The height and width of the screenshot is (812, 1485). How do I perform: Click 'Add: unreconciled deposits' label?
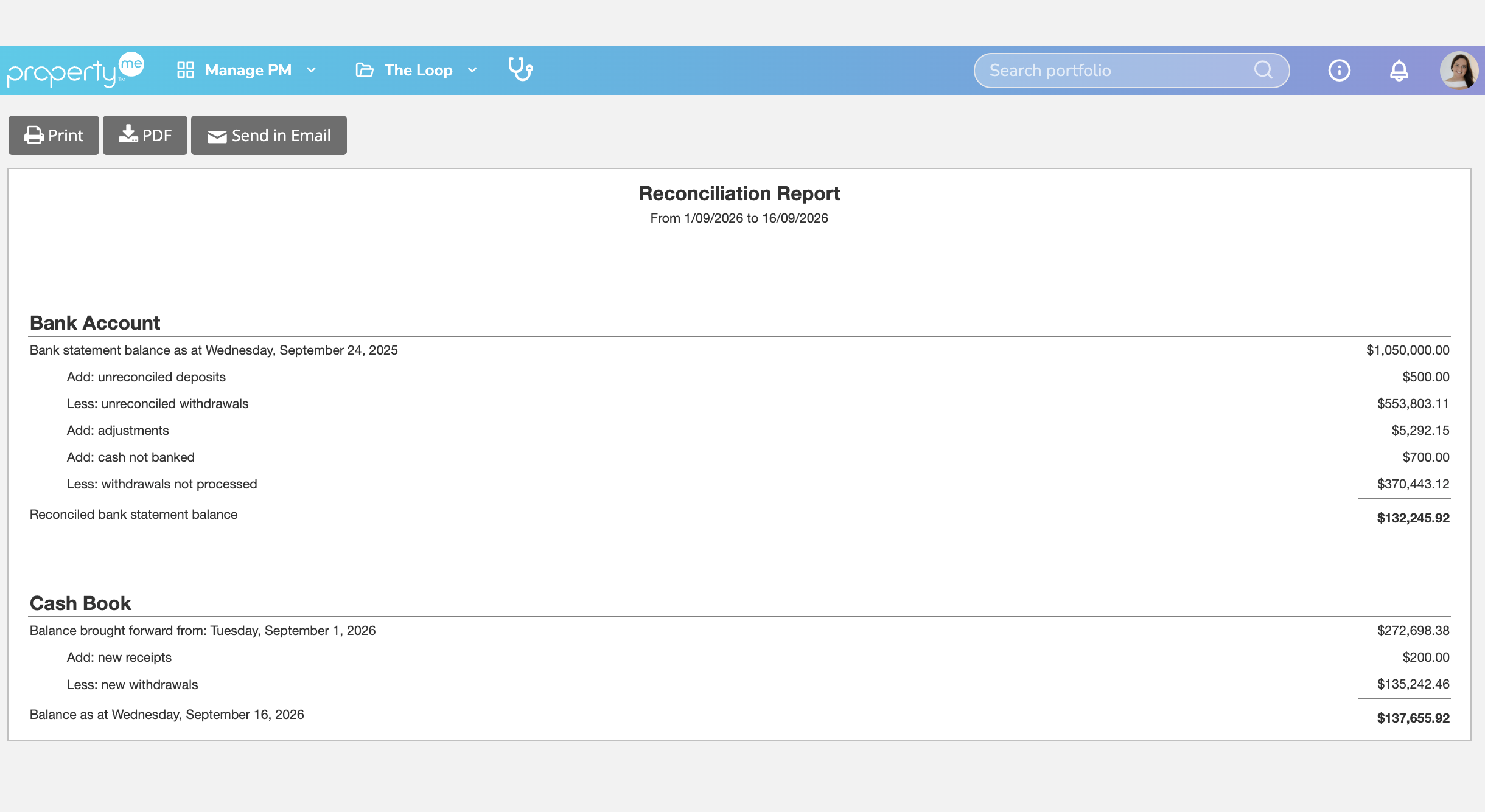[x=146, y=377]
